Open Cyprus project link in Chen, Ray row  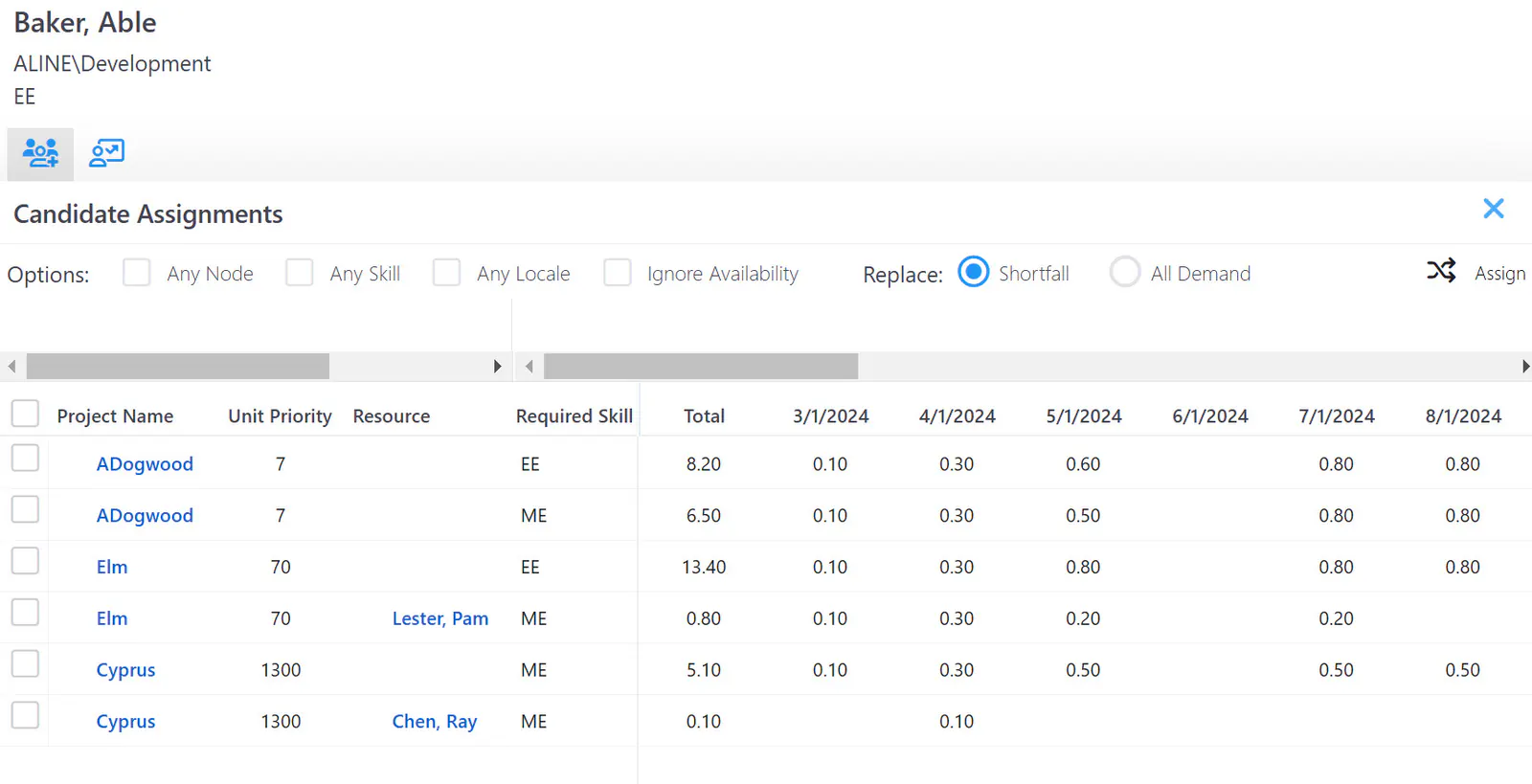coord(125,723)
